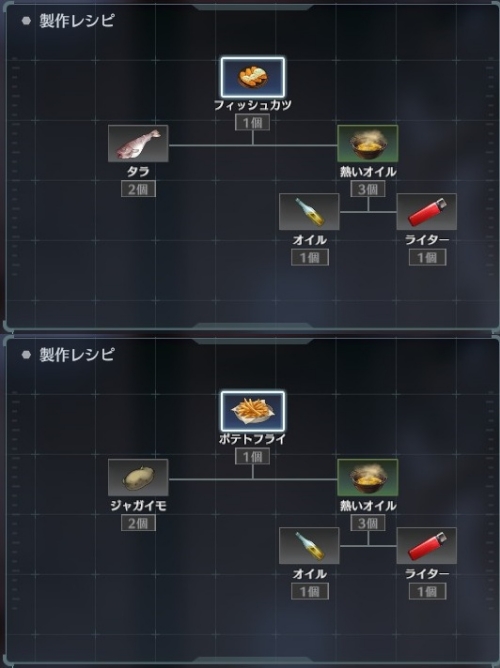Click the 2個 count under ジャガイモ

click(x=138, y=523)
